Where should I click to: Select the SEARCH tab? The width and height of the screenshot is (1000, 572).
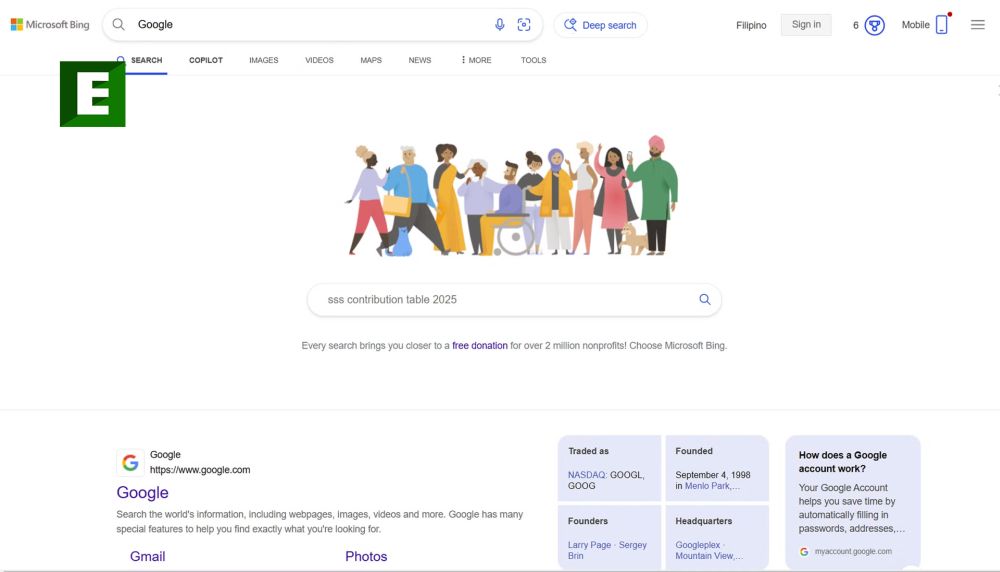[146, 60]
